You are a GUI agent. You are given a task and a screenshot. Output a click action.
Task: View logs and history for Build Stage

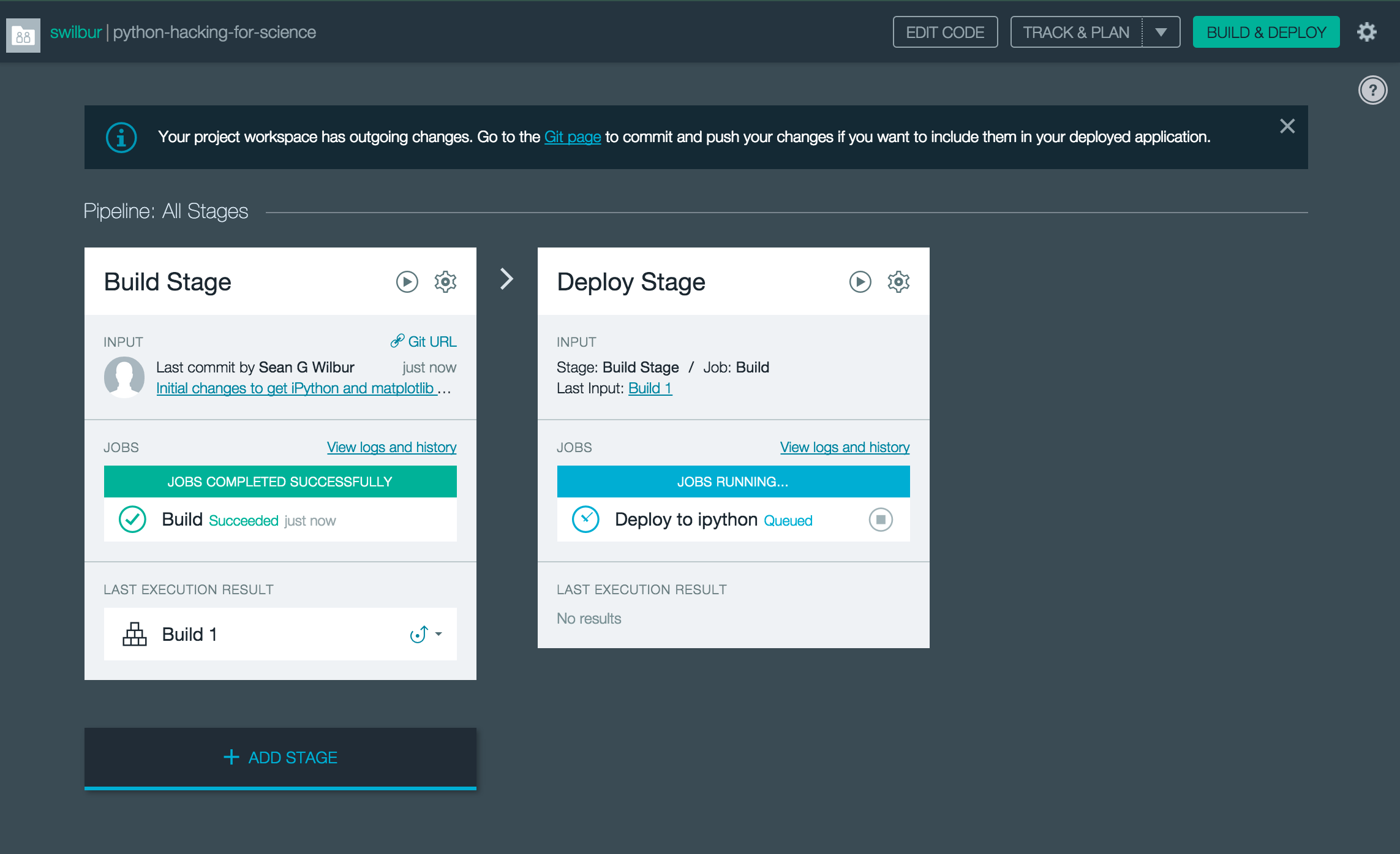[391, 447]
